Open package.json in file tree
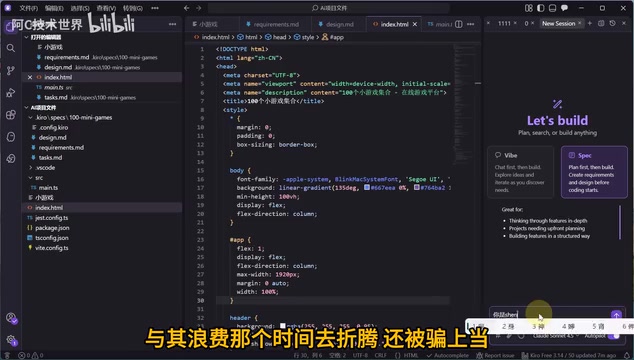The image size is (634, 360). pos(52,228)
